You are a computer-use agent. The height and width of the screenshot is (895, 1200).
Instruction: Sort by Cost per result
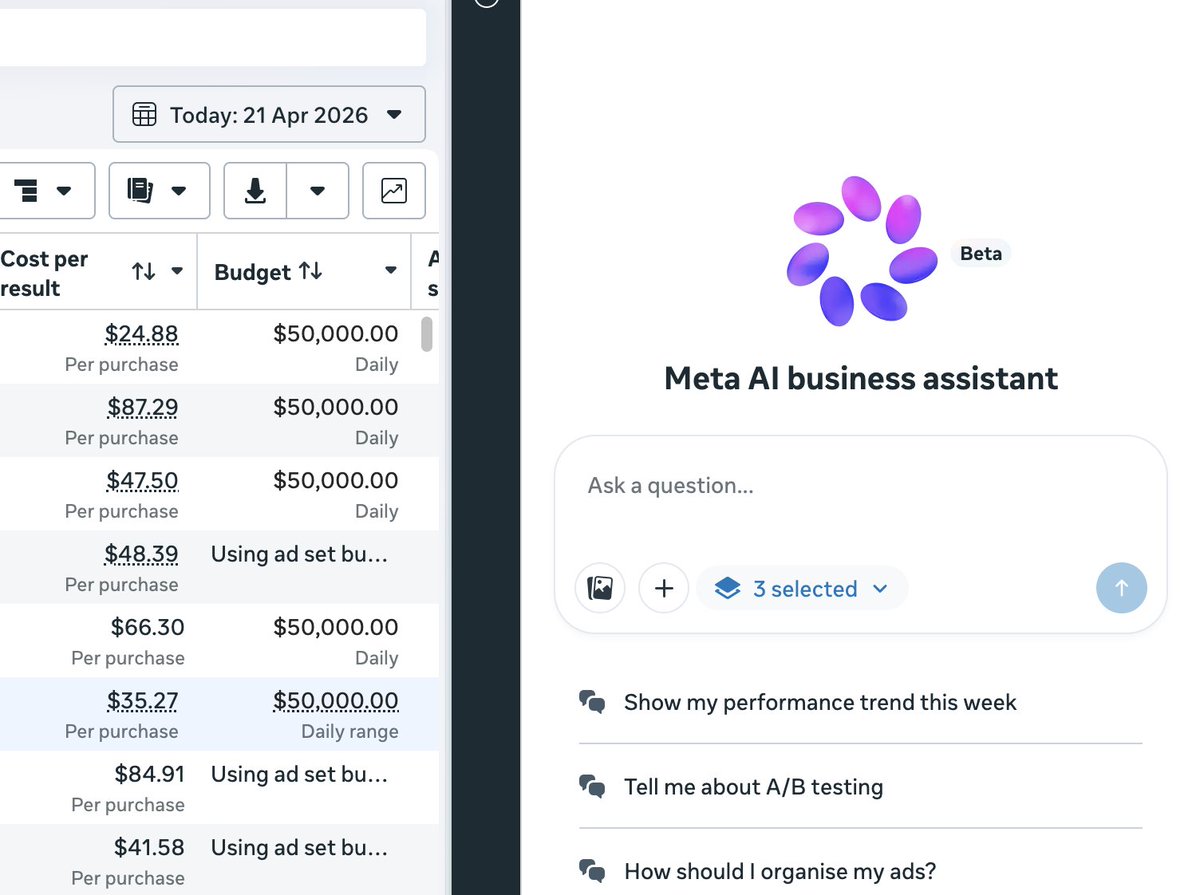pyautogui.click(x=144, y=272)
